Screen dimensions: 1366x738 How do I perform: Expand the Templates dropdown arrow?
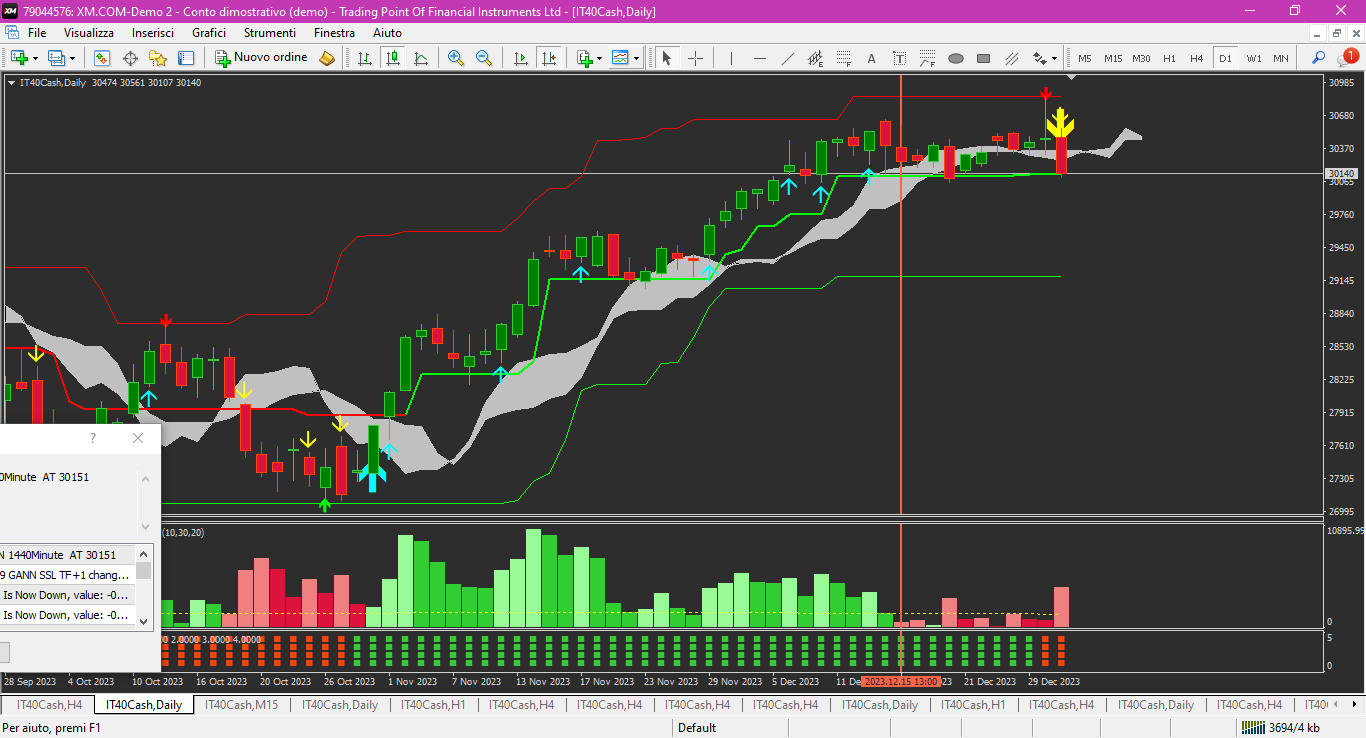click(636, 58)
